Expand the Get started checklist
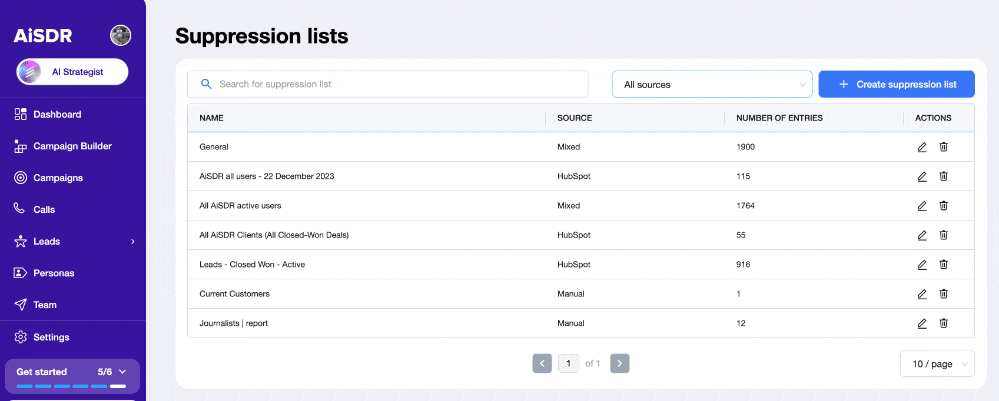 (x=123, y=371)
